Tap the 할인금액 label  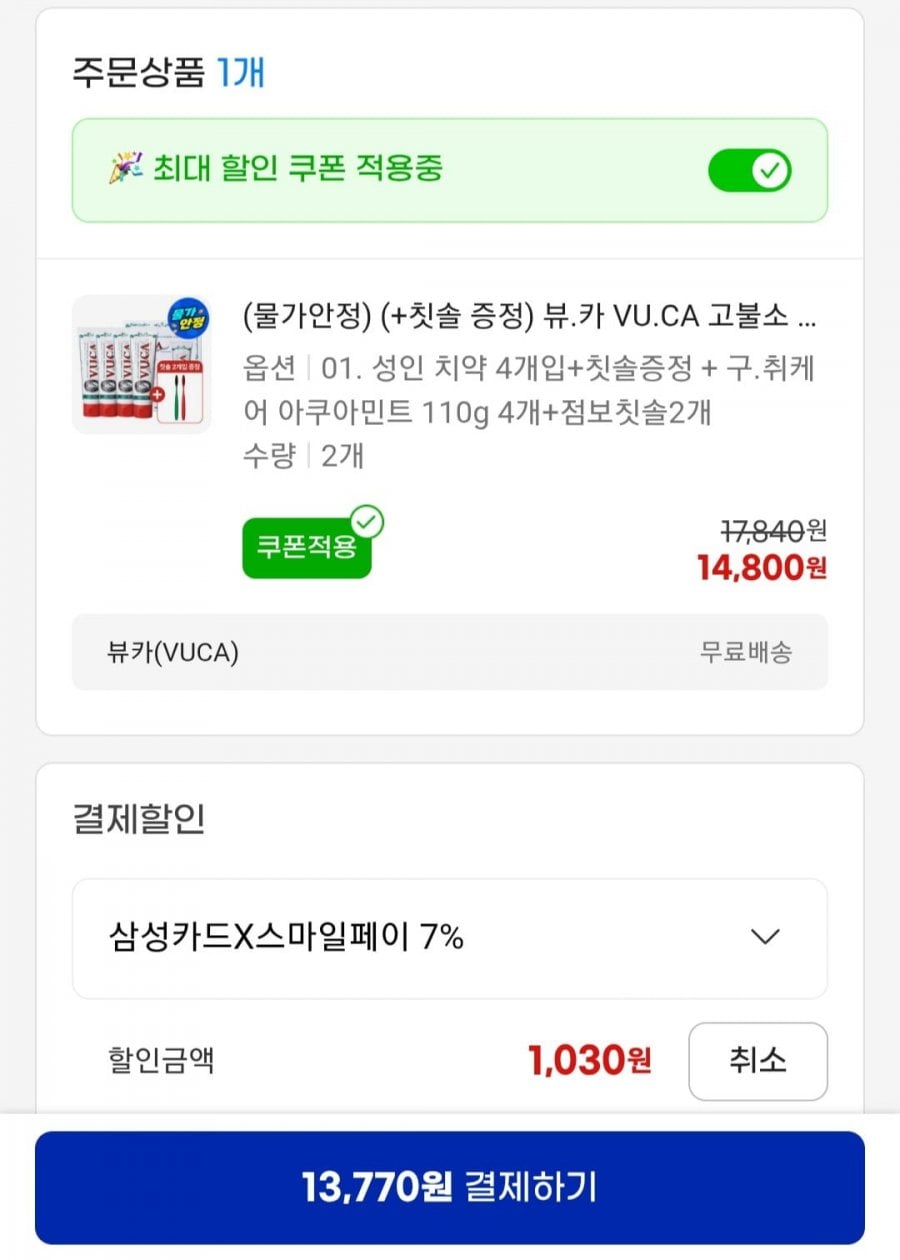tap(160, 1060)
